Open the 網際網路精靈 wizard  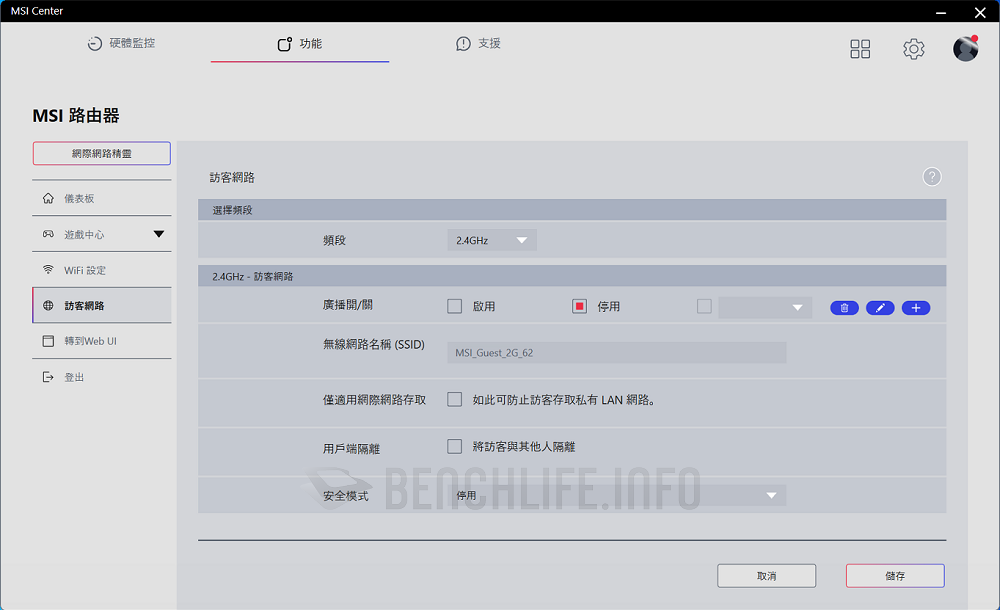tap(101, 153)
